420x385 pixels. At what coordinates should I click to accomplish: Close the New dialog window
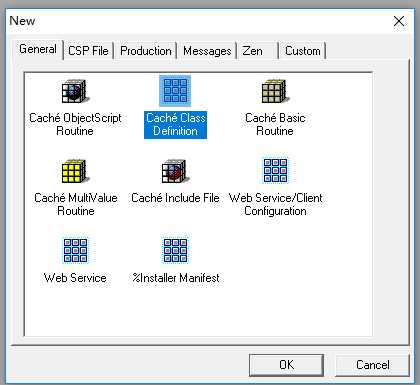(x=399, y=21)
